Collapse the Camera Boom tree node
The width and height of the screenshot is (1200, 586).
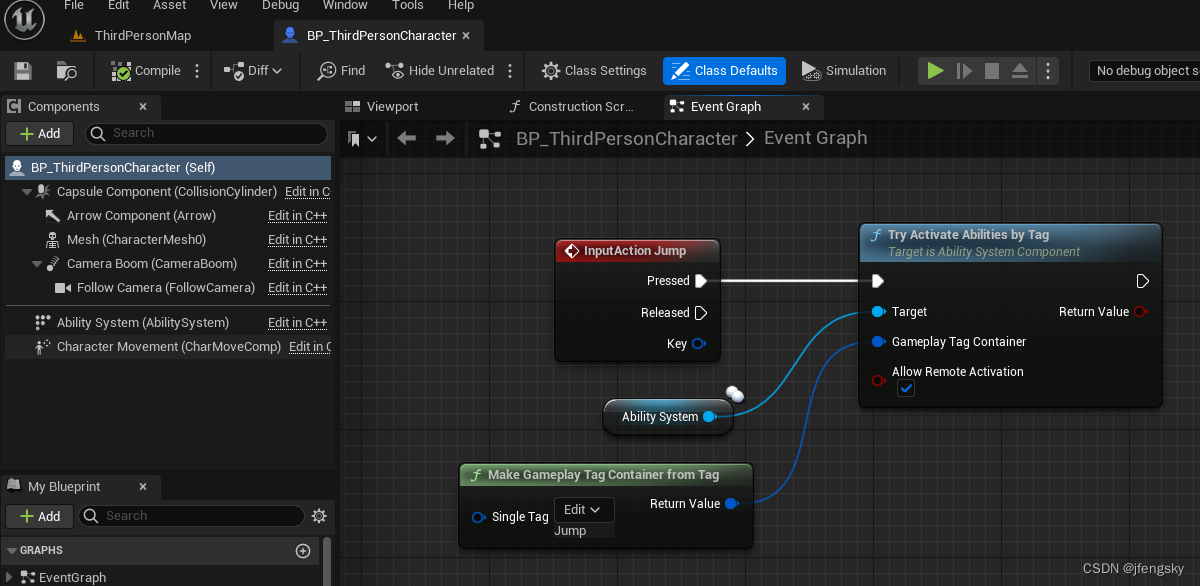(37, 264)
